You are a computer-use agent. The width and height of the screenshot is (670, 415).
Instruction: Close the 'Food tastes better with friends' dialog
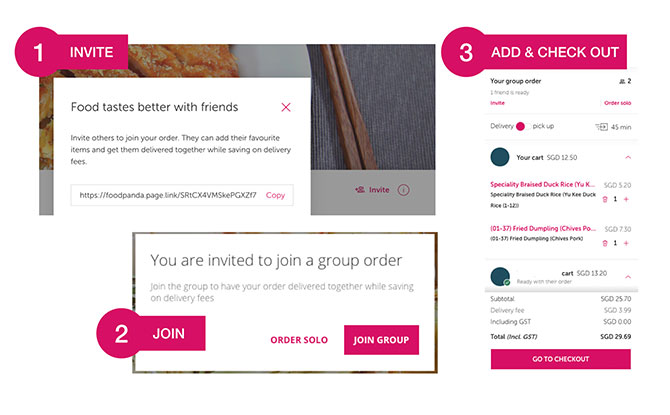pyautogui.click(x=286, y=107)
